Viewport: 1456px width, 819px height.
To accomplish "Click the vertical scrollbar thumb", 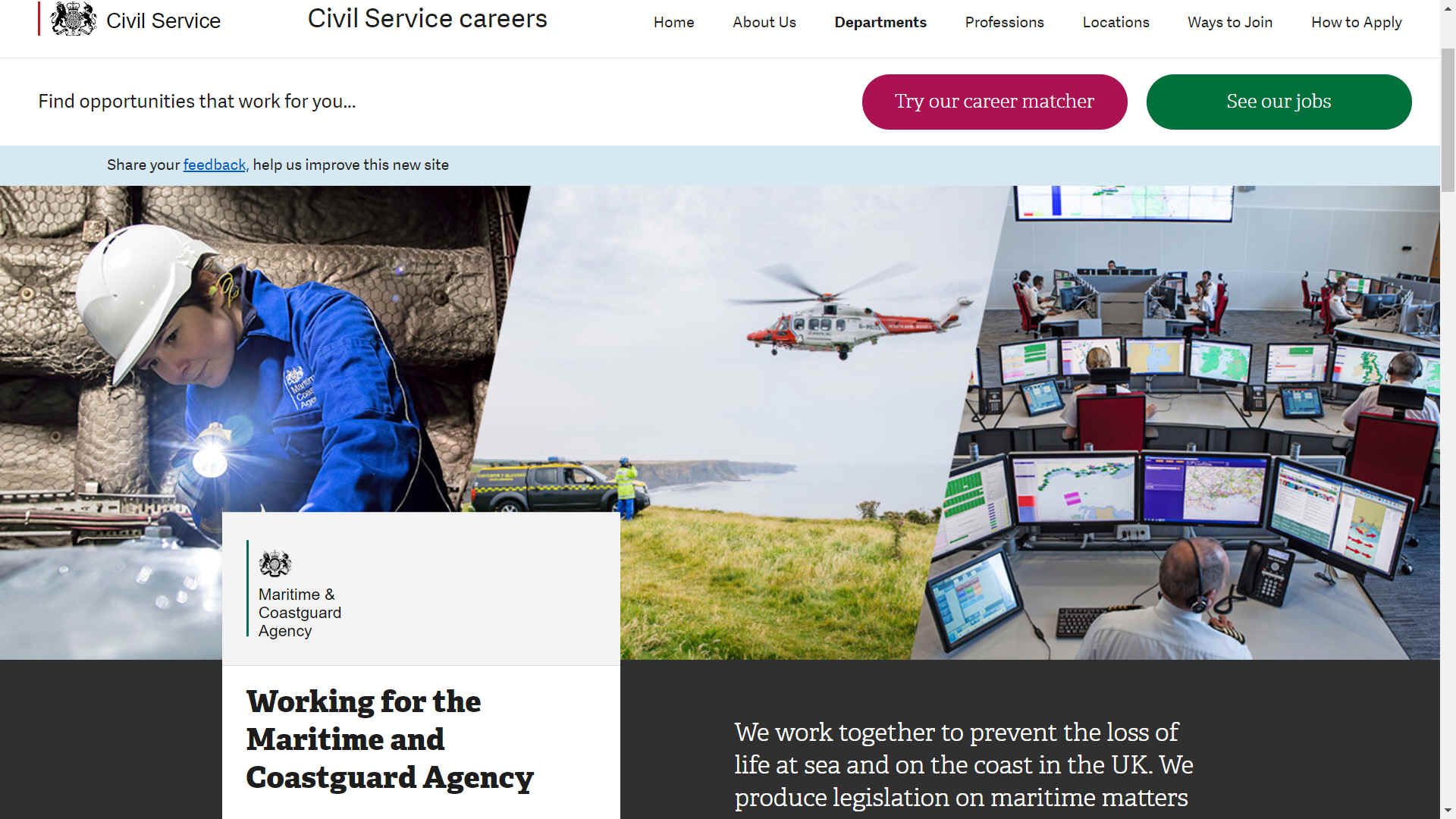I will point(1448,120).
